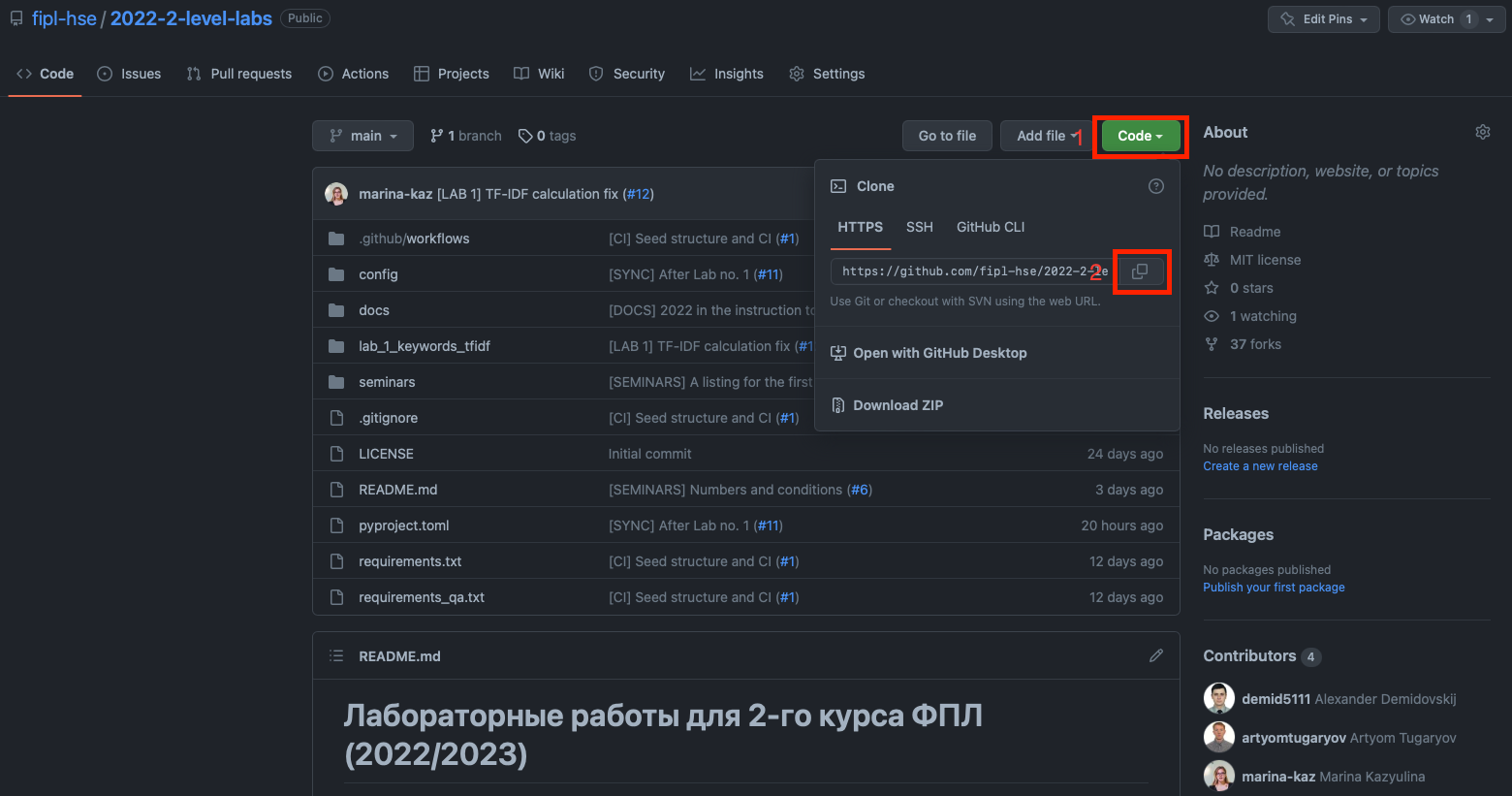Open the Edit Pins dropdown
The width and height of the screenshot is (1512, 796).
click(1324, 19)
